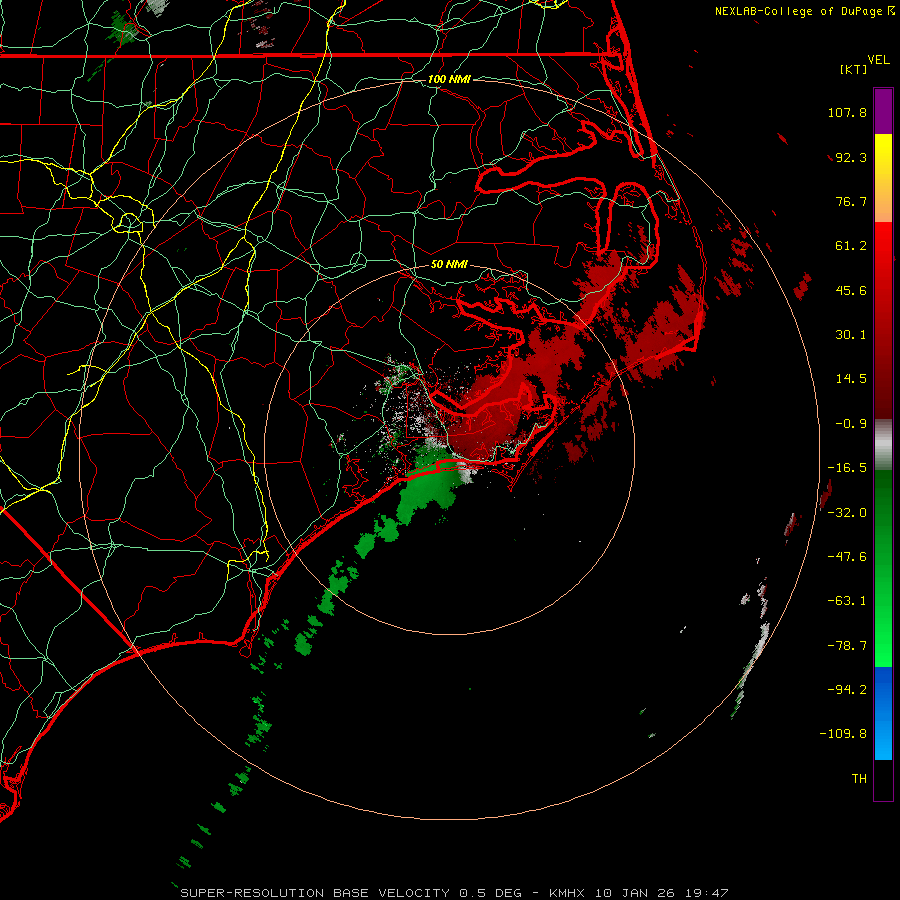Select the 107.8 value on velocity scale
This screenshot has height=900, width=900.
click(x=847, y=112)
